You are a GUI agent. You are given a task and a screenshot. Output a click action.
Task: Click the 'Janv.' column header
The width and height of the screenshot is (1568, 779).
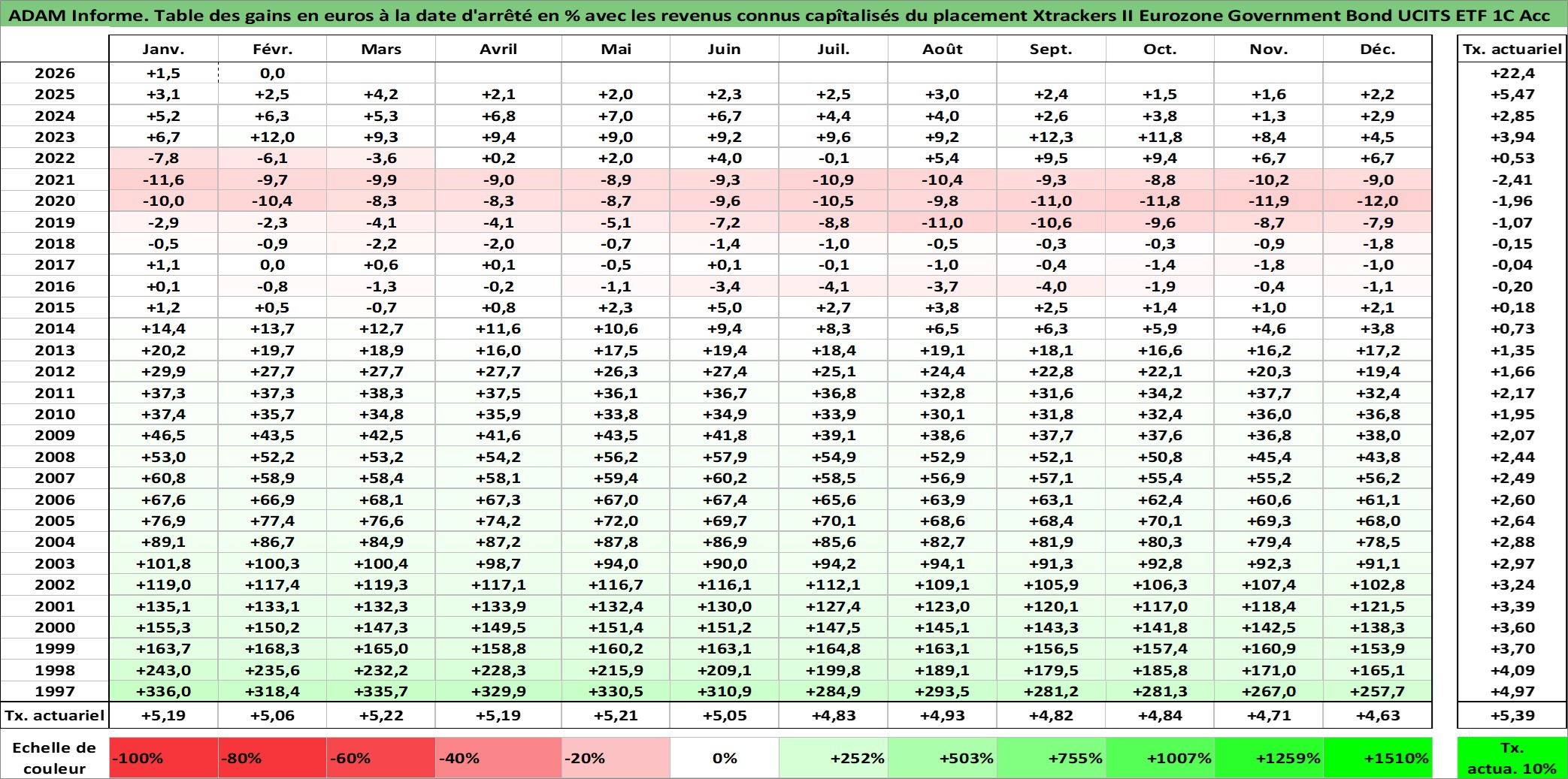click(x=164, y=49)
